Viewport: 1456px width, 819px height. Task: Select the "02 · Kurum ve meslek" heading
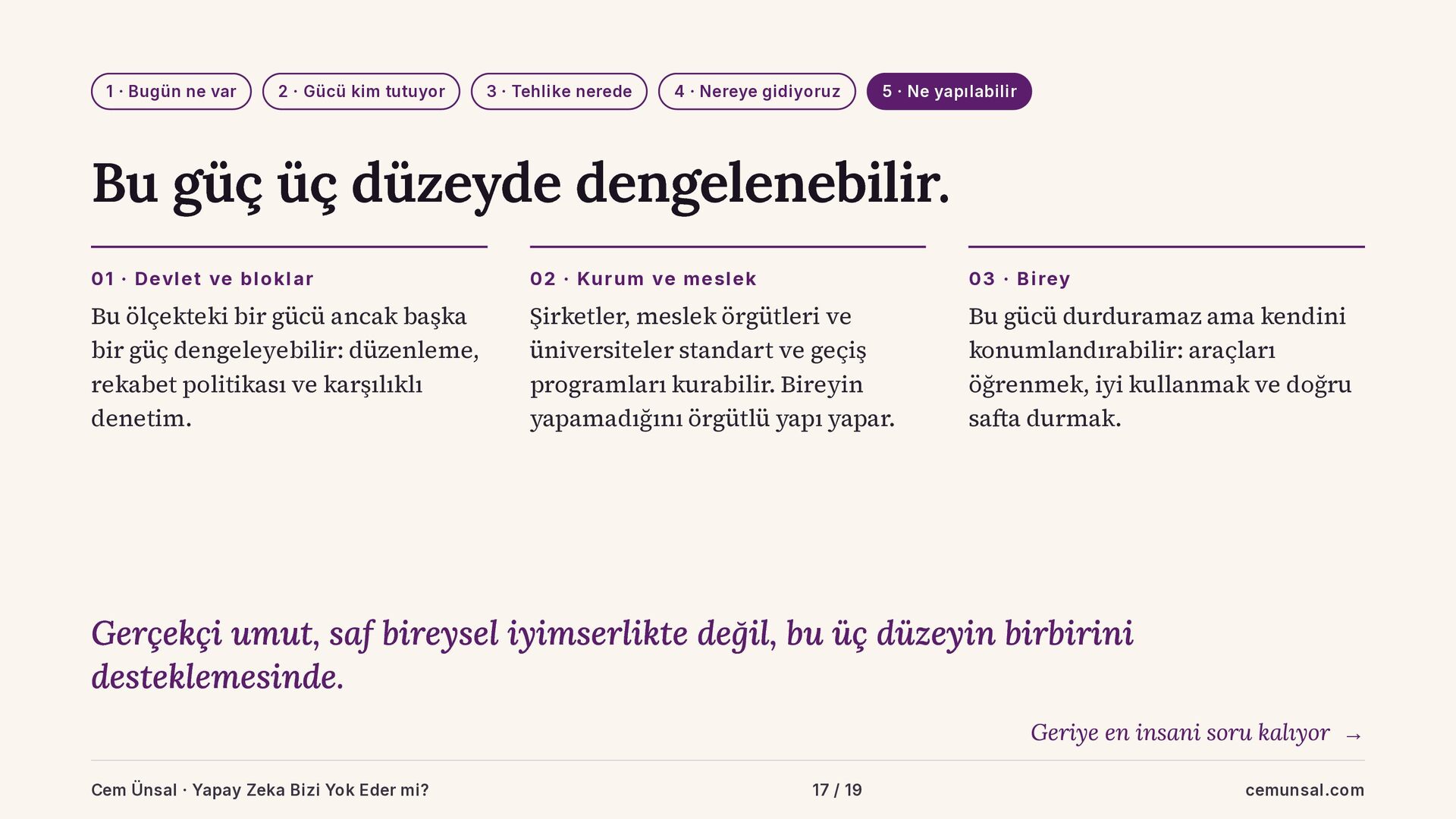[643, 279]
